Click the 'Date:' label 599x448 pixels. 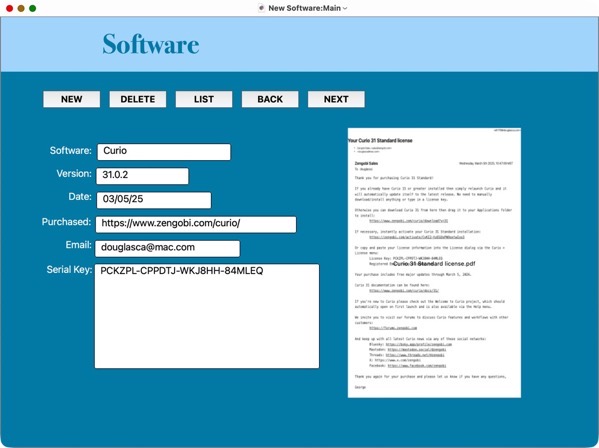[80, 197]
